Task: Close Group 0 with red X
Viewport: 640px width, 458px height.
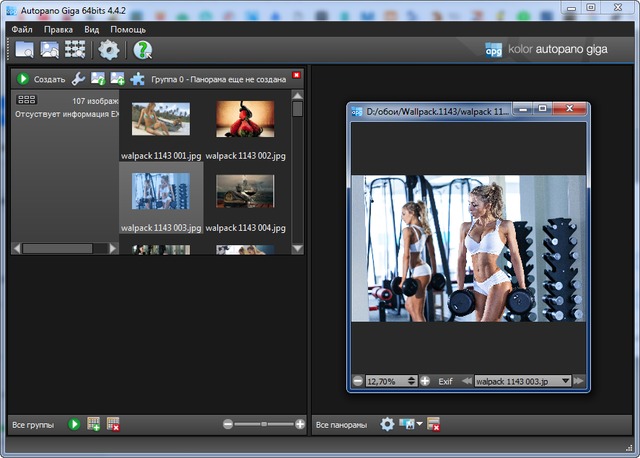Action: (x=296, y=75)
